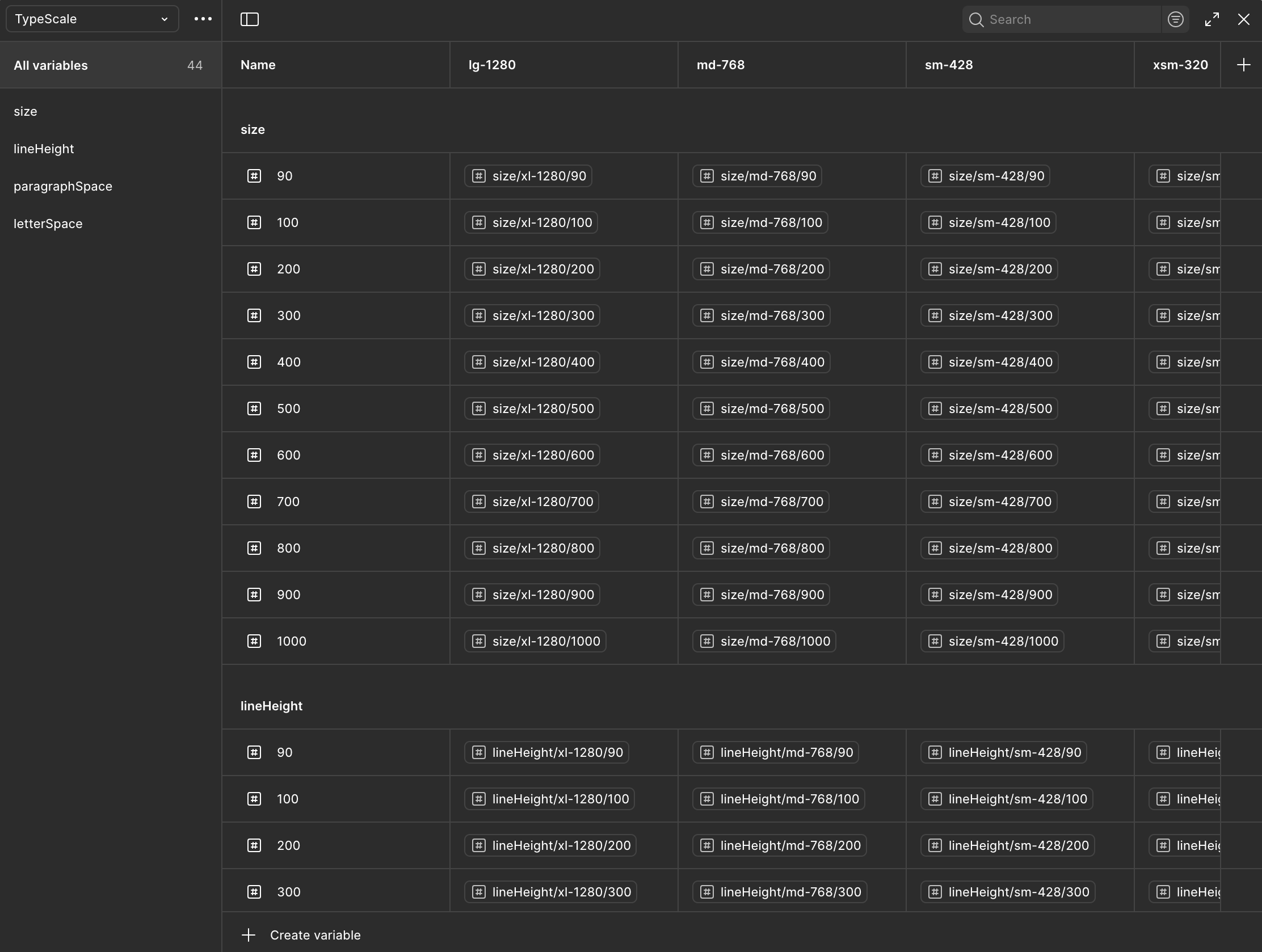The height and width of the screenshot is (952, 1262).
Task: Click the search magnifier icon
Action: click(976, 20)
